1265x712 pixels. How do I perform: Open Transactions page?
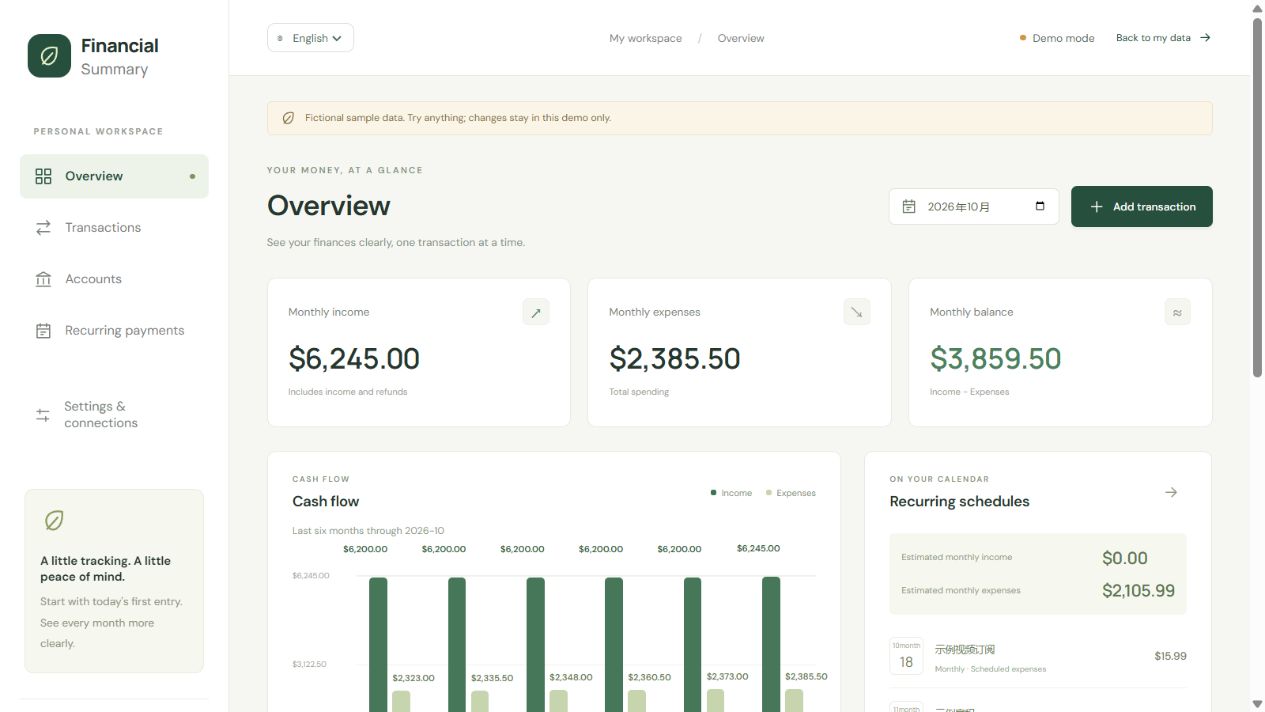[114, 228]
